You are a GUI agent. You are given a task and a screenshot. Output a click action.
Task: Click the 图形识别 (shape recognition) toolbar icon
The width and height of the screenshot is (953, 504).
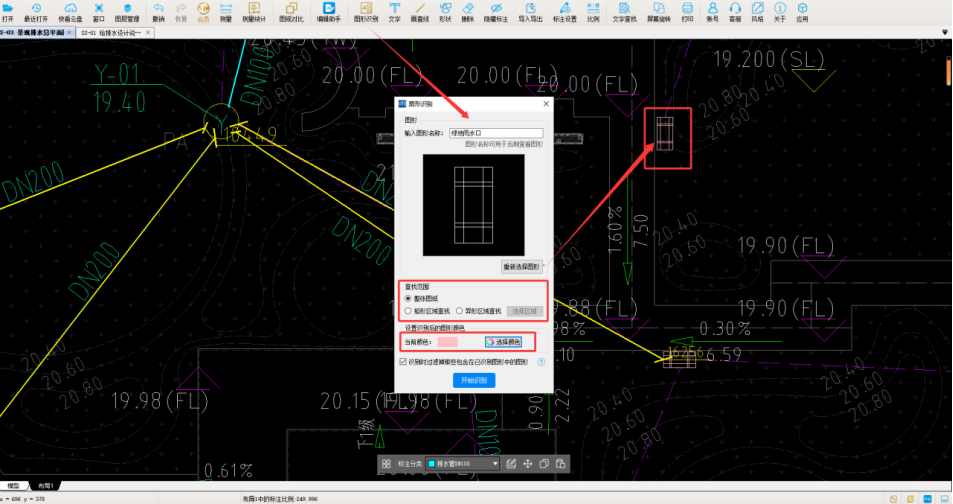[x=367, y=12]
